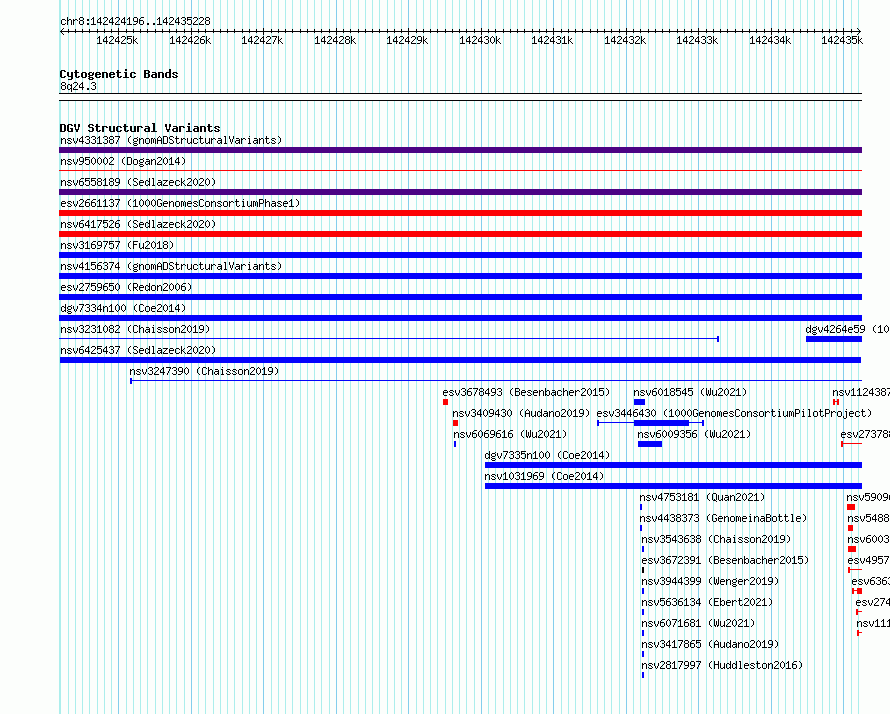This screenshot has width=890, height=714.
Task: Click the blue bar under nsv1031969
Action: tap(673, 486)
